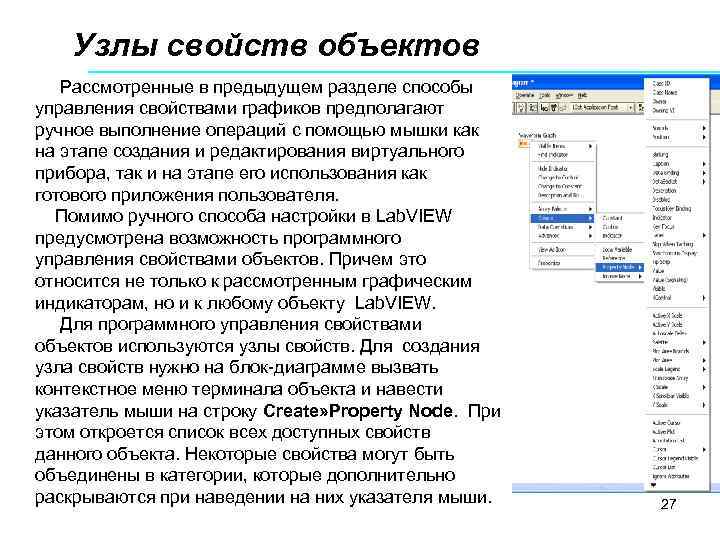Open the Application Font dropdown in toolbar
The height and width of the screenshot is (540, 720).
click(x=602, y=108)
